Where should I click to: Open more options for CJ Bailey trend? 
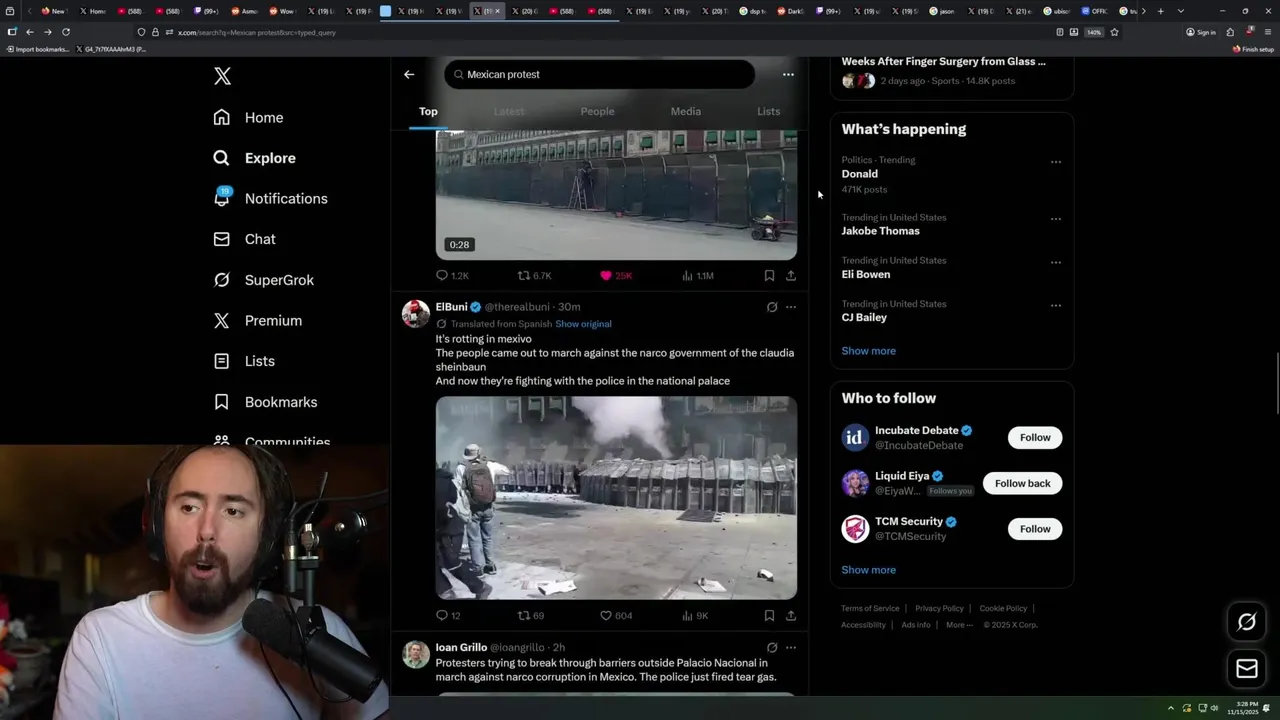tap(1055, 305)
